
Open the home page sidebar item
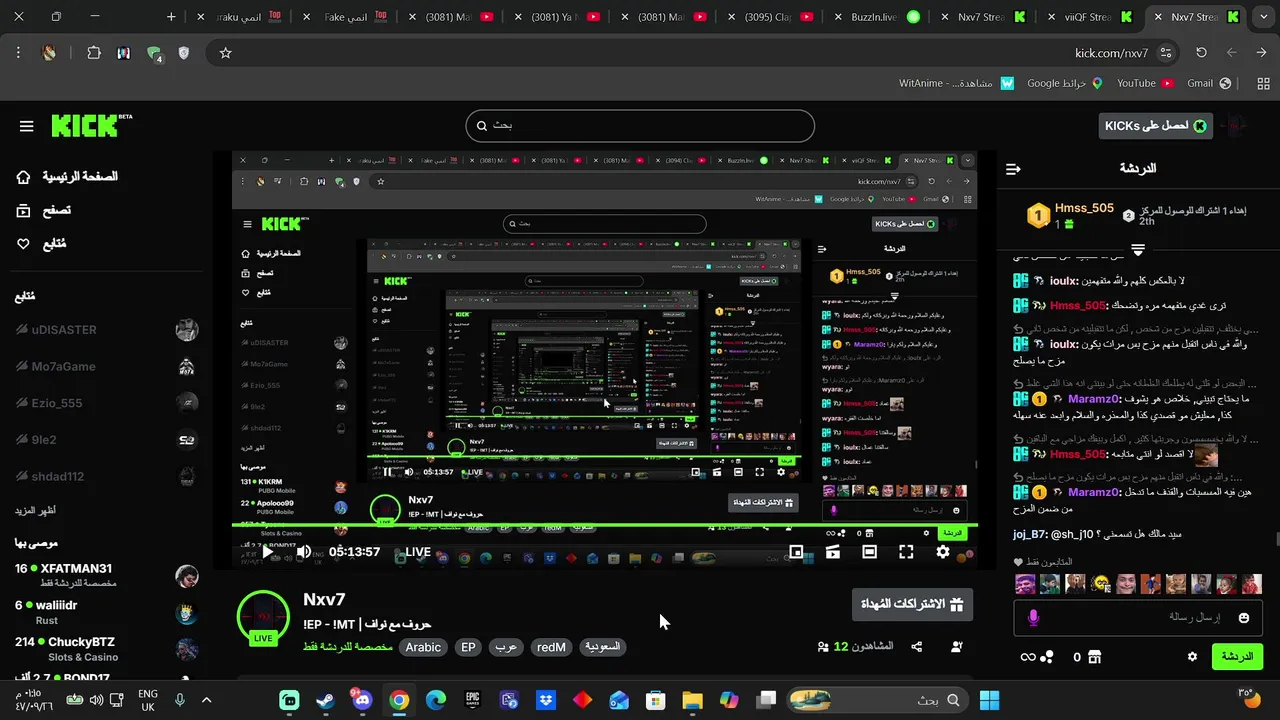pos(68,177)
